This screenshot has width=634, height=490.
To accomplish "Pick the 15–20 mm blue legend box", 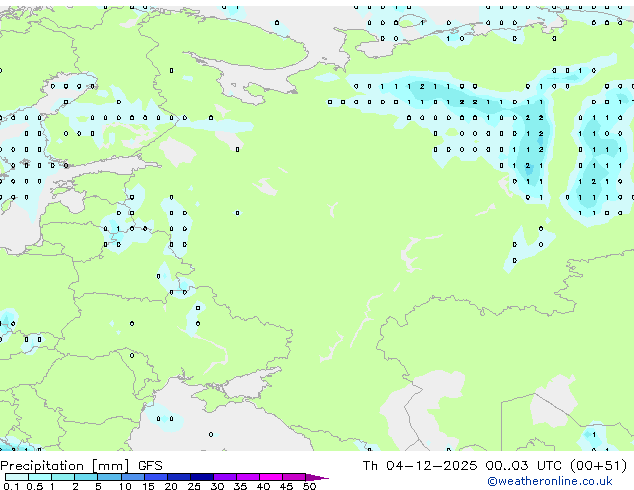I will (155, 477).
